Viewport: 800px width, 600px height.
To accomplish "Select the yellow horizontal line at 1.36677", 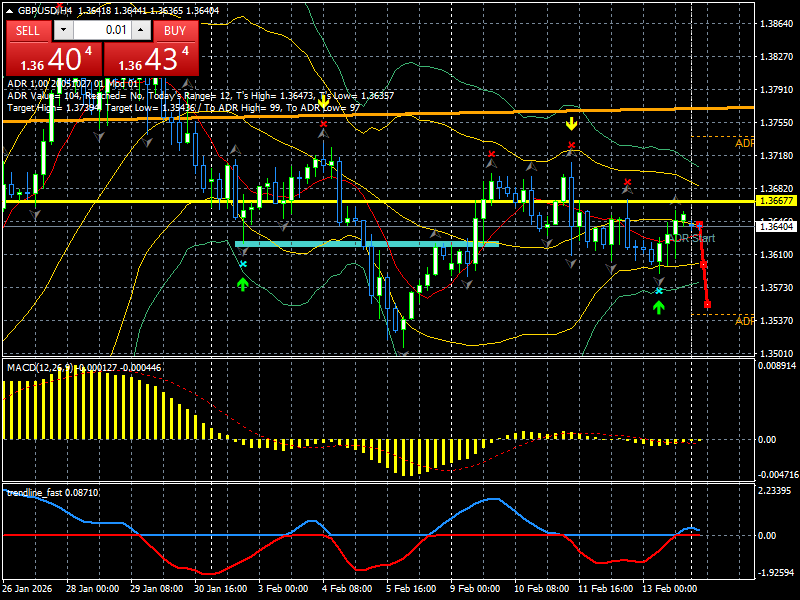I will [x=379, y=202].
